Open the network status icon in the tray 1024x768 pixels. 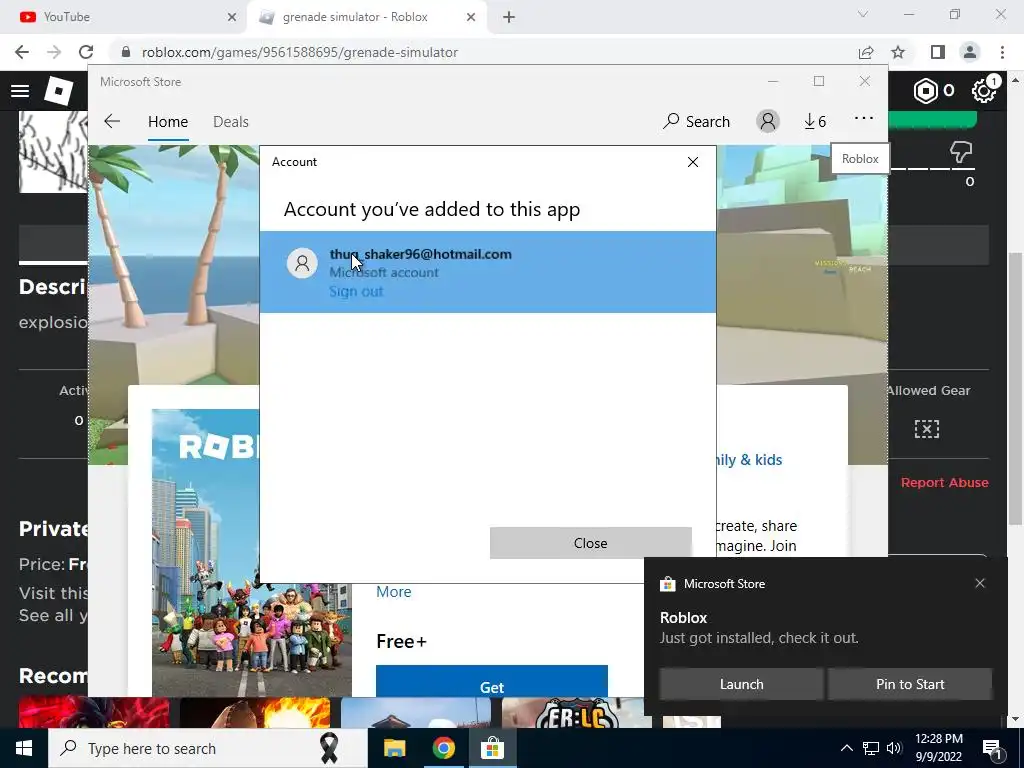coord(871,748)
